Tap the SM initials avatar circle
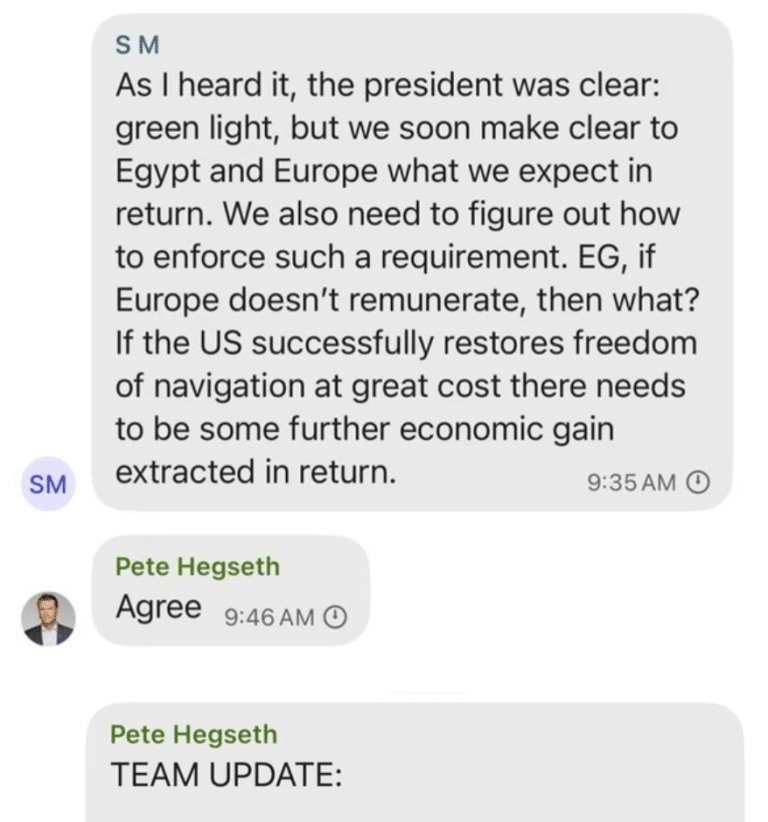This screenshot has height=822, width=768. click(x=47, y=485)
